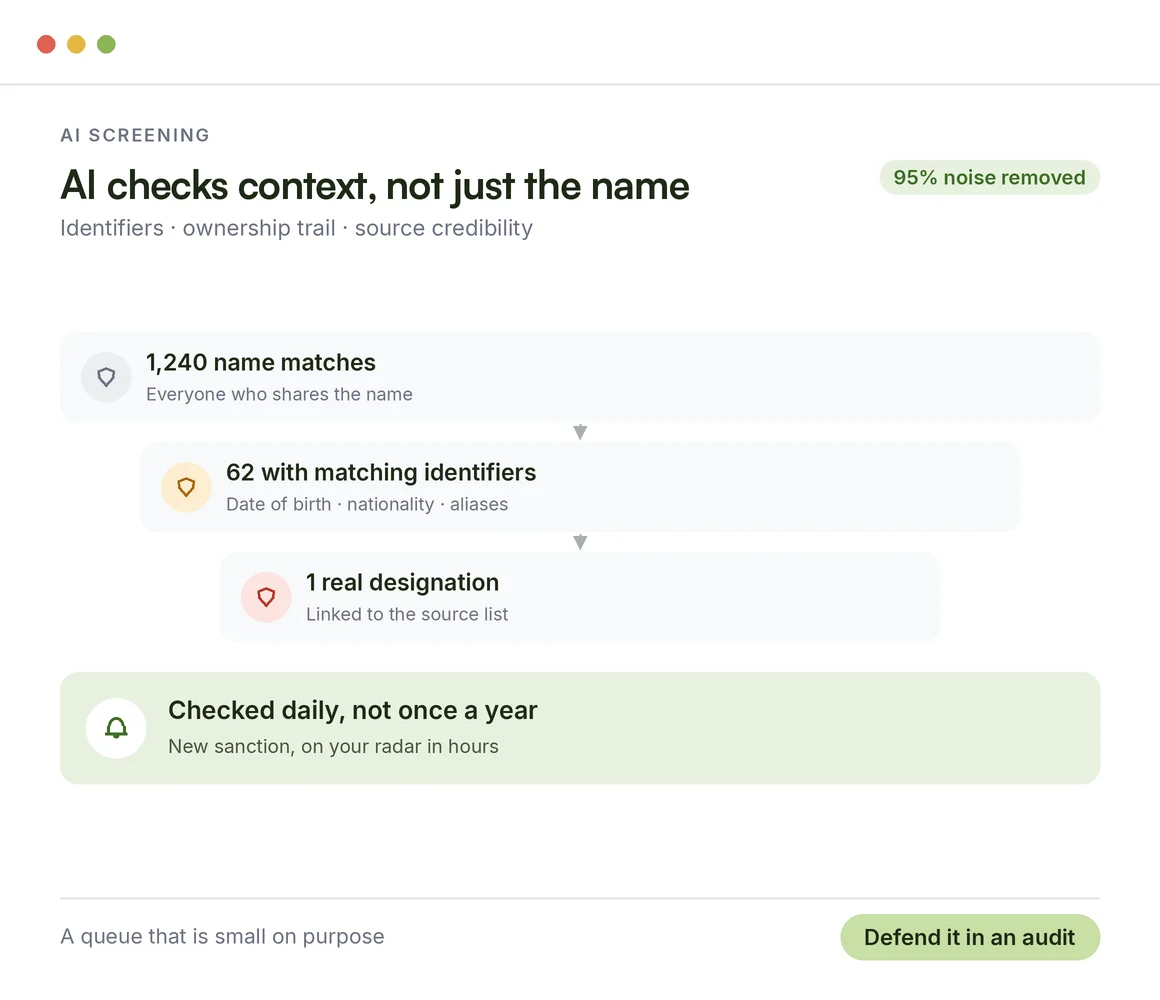Click the gray shield icon beside name matches
The height and width of the screenshot is (1000, 1160).
tap(106, 377)
